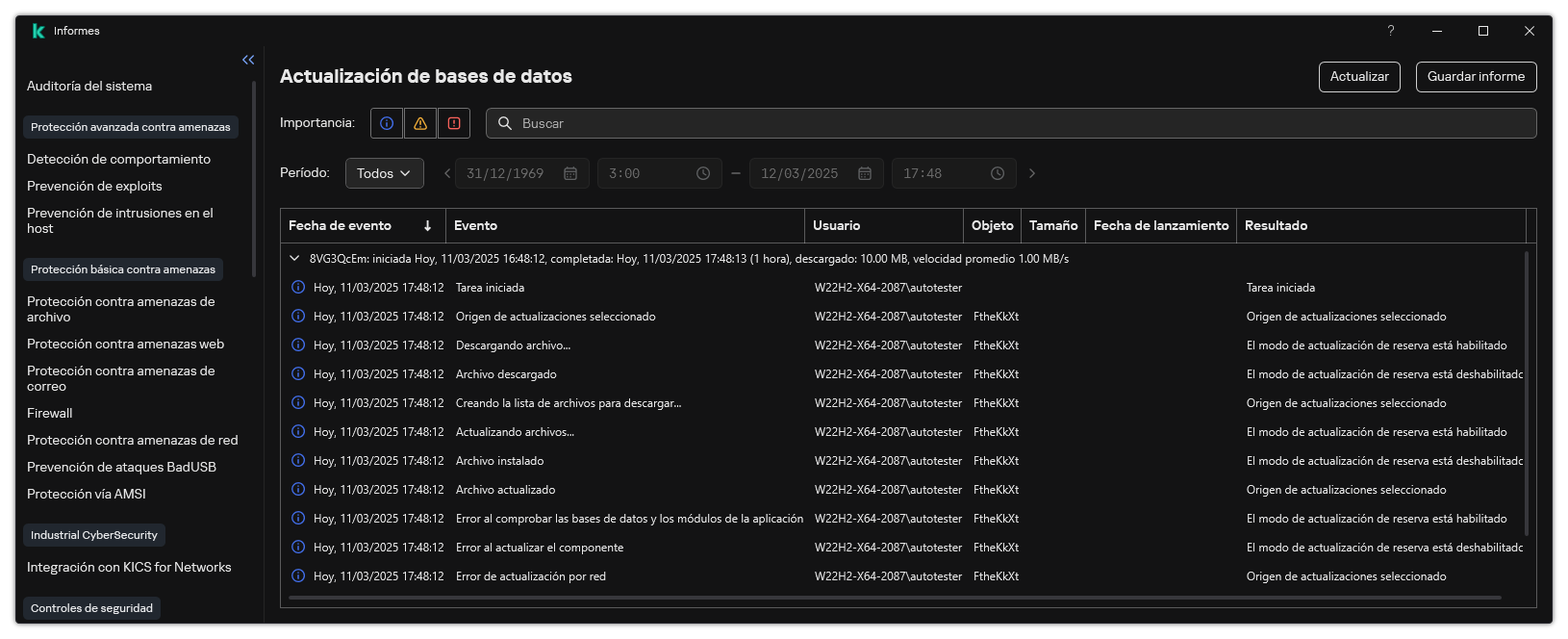This screenshot has height=639, width=1568.
Task: Click the end time field 17:48
Action: click(954, 173)
